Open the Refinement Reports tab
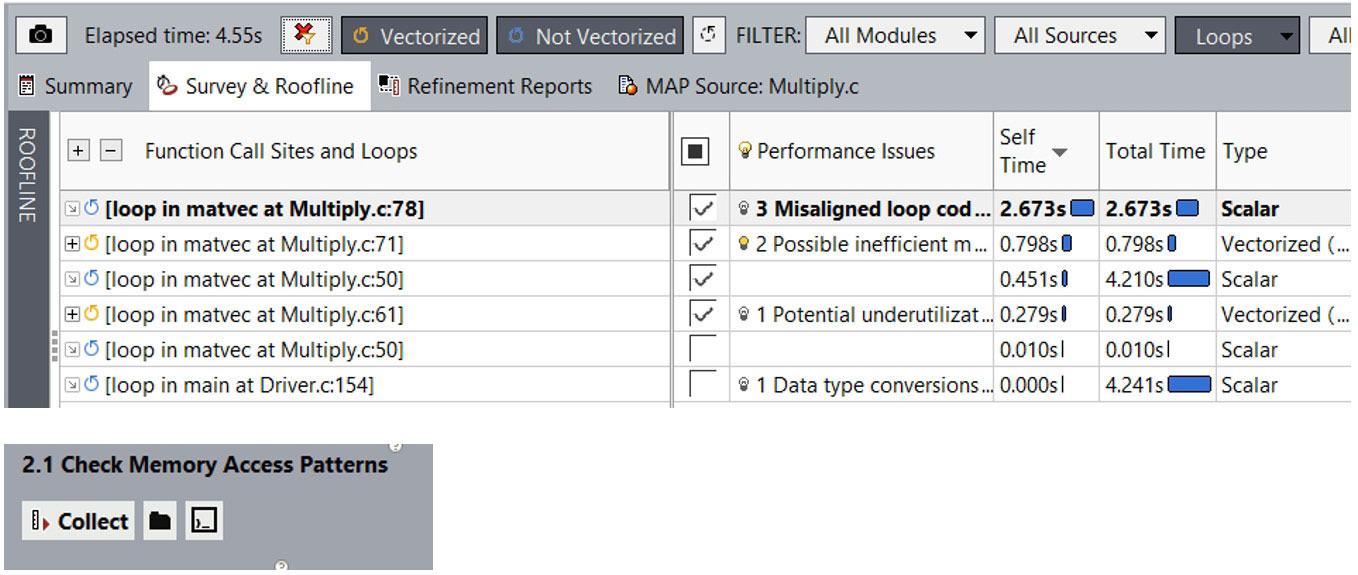Screen dimensions: 1358x575 [x=486, y=87]
